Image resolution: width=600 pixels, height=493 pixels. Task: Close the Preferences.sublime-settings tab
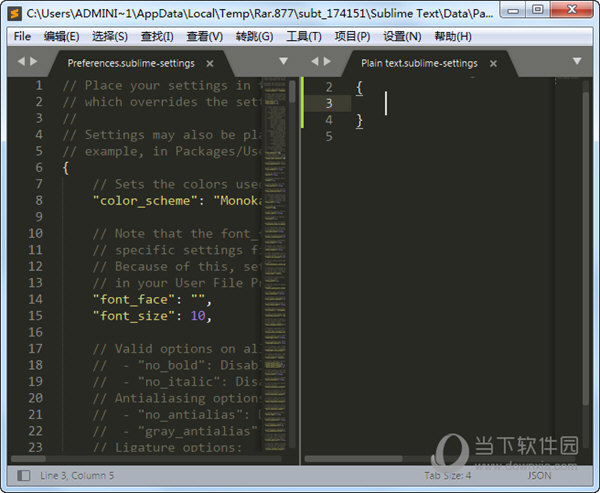[210, 64]
